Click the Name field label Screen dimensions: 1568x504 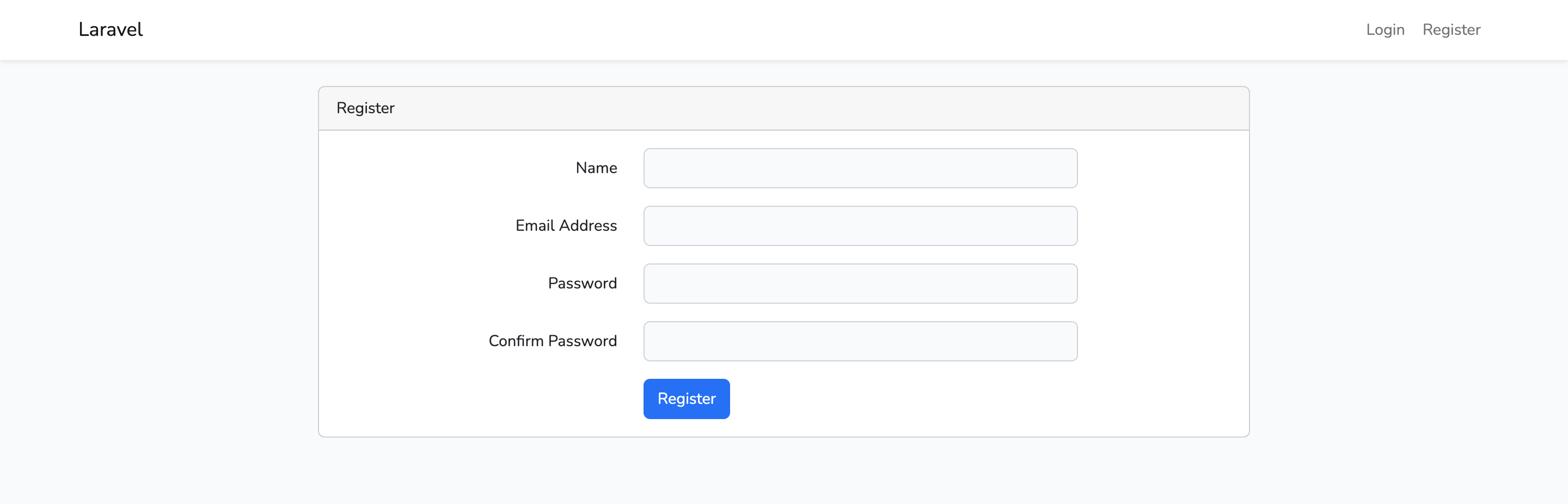coord(596,168)
